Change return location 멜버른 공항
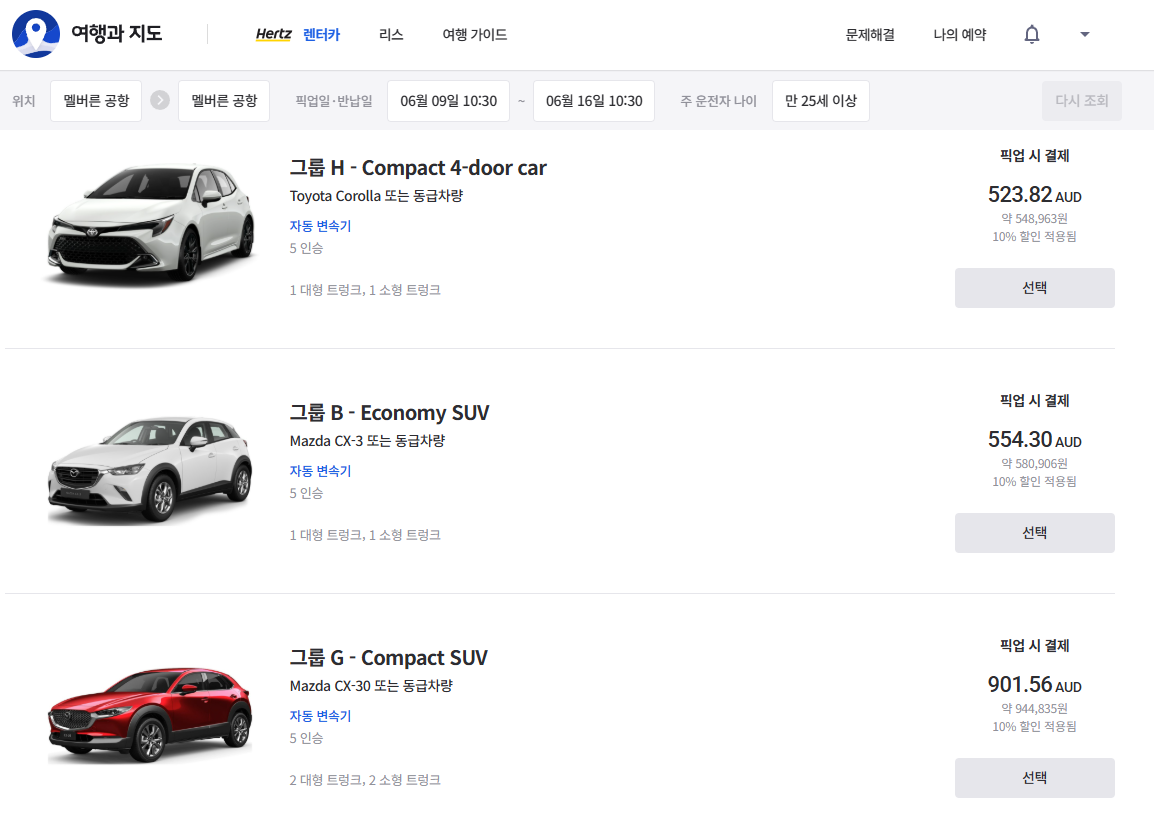Image resolution: width=1154 pixels, height=831 pixels. tap(224, 101)
